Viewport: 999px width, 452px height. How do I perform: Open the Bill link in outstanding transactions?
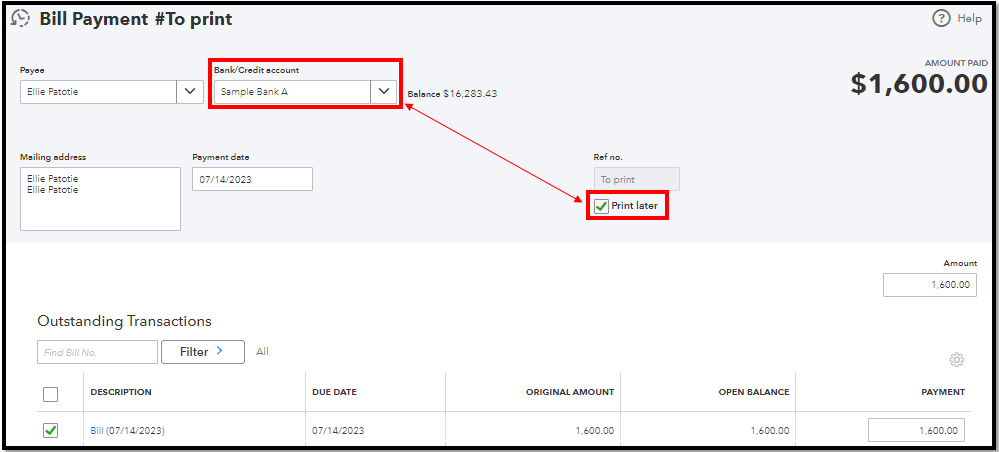(x=97, y=431)
